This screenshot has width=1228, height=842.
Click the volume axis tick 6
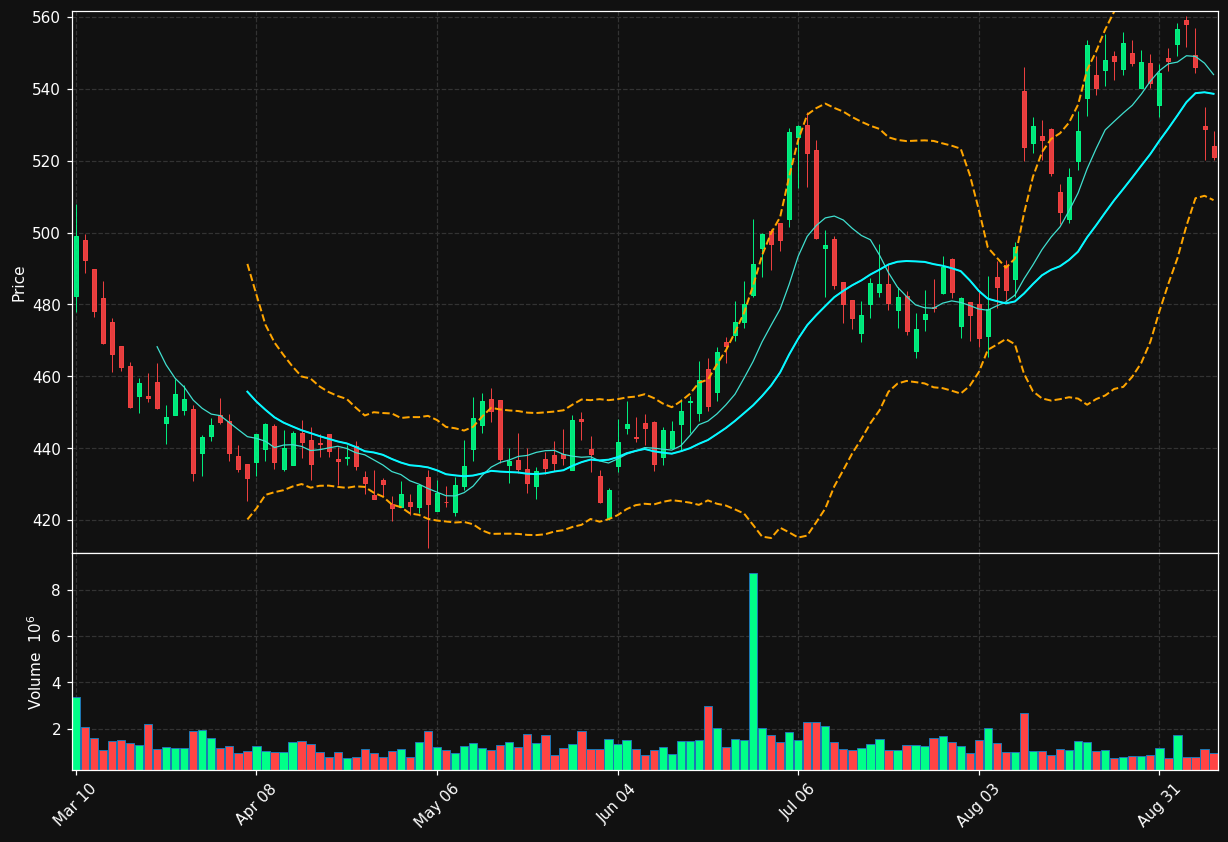(x=57, y=637)
